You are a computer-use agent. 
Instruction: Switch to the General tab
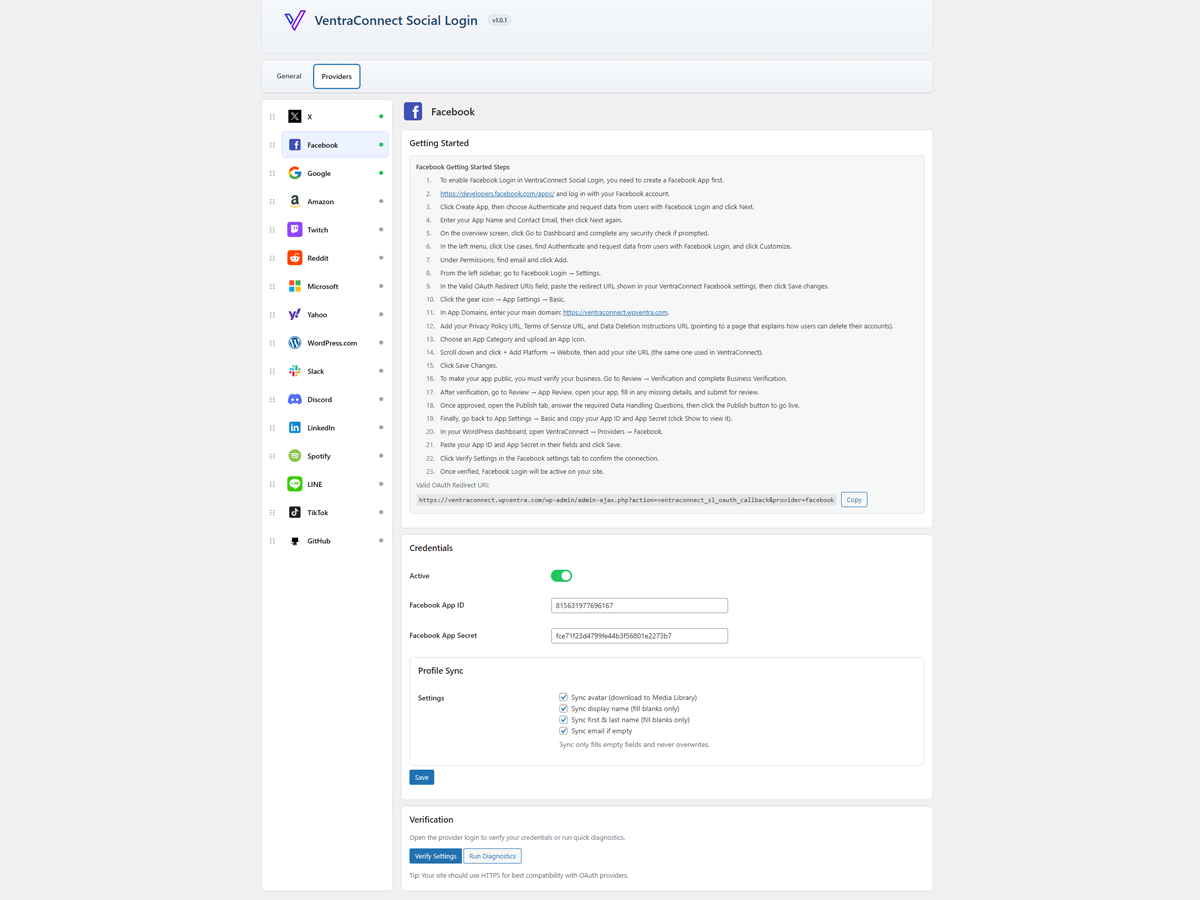[x=288, y=75]
